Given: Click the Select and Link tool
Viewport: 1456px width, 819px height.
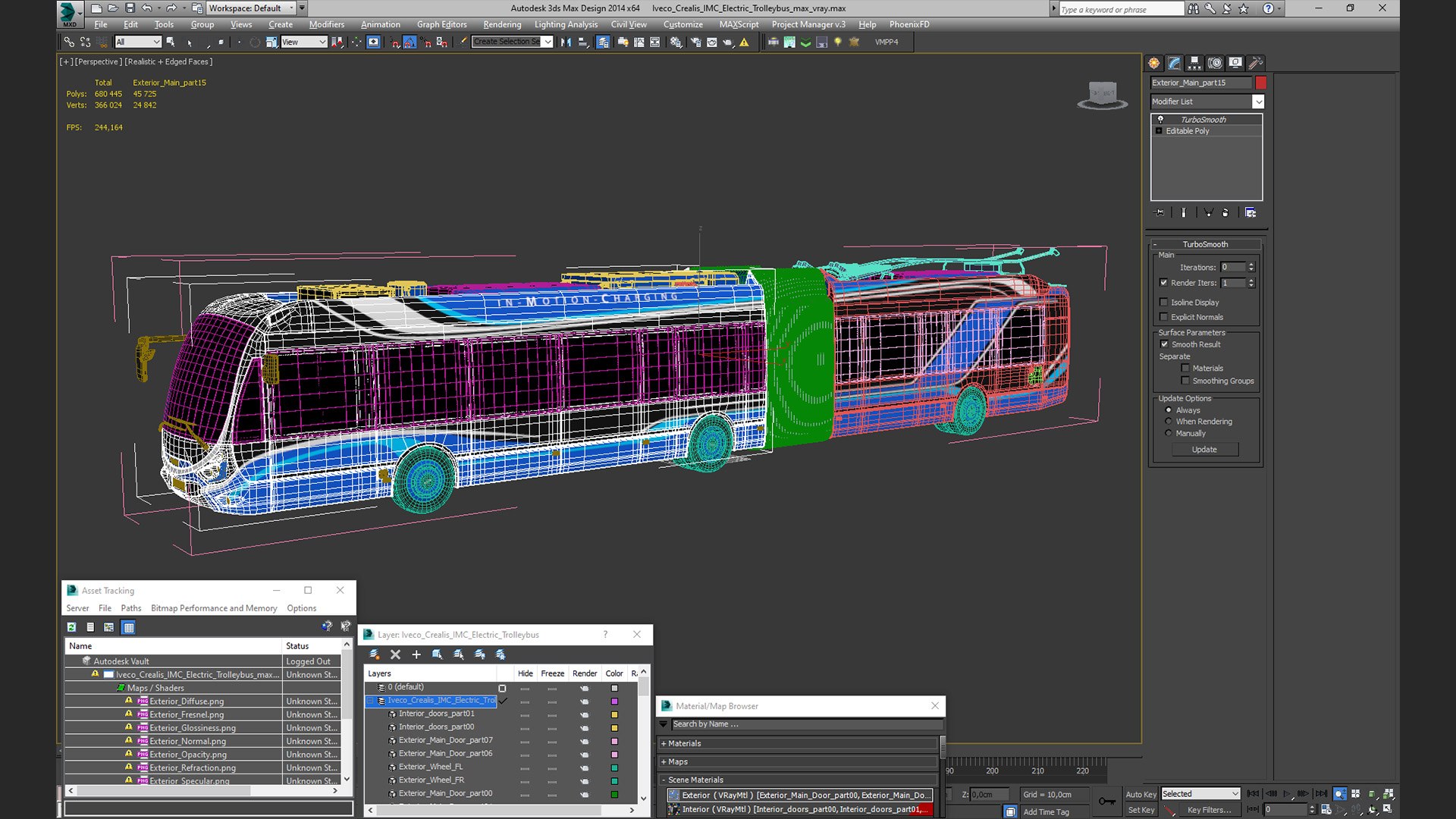Looking at the screenshot, I should [69, 42].
